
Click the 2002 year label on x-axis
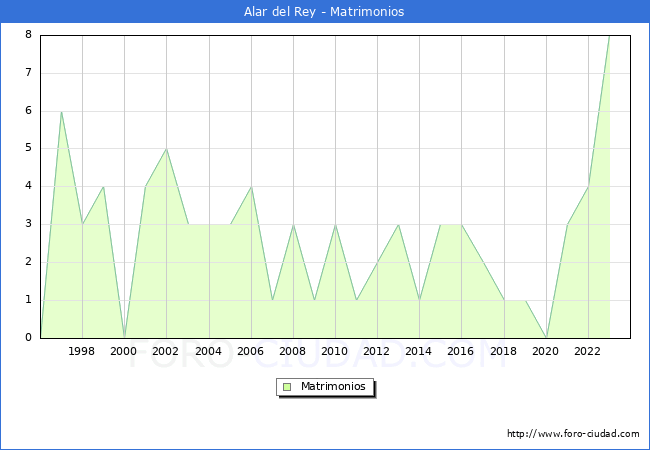click(166, 351)
